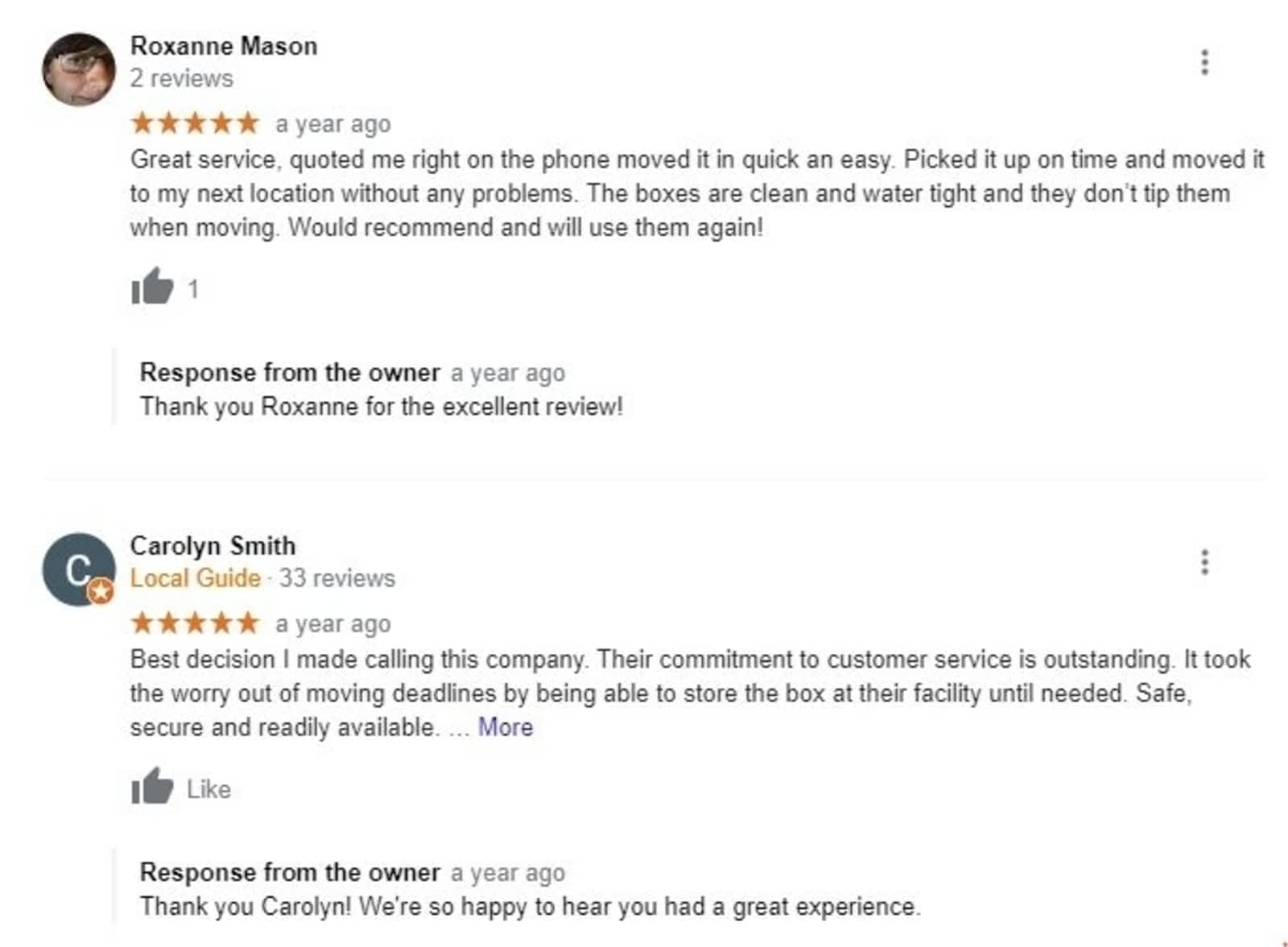Viewport: 1288px width, 947px height.
Task: Click owner's reply 'Thank you Carolyn!'
Action: point(530,907)
